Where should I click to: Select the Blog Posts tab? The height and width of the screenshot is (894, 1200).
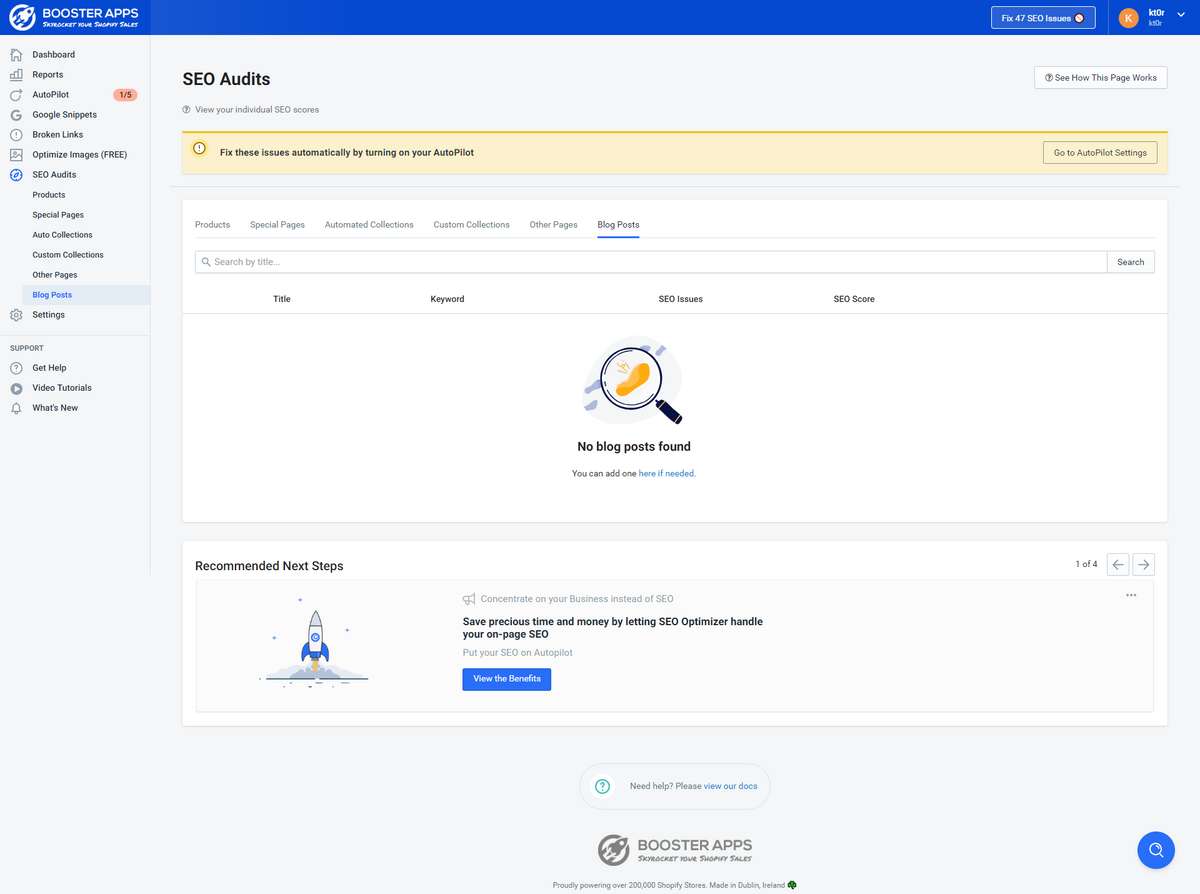pyautogui.click(x=618, y=225)
